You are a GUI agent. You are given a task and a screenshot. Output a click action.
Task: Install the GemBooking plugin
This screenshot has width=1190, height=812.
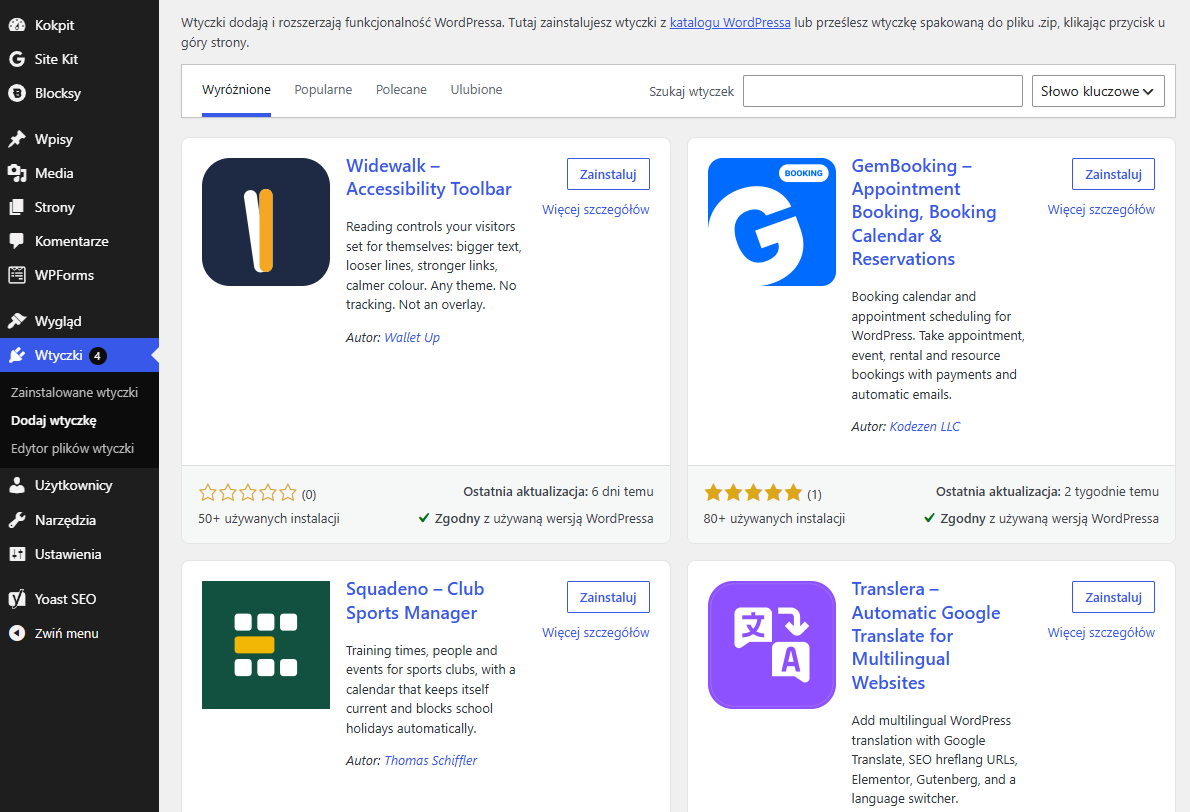1113,175
